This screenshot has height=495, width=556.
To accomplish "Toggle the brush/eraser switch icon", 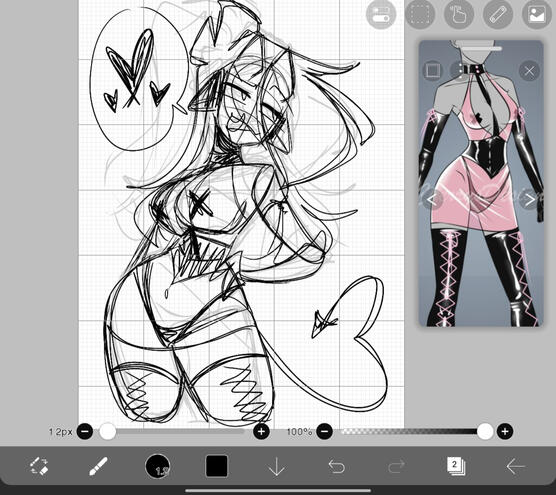I will pos(39,466).
